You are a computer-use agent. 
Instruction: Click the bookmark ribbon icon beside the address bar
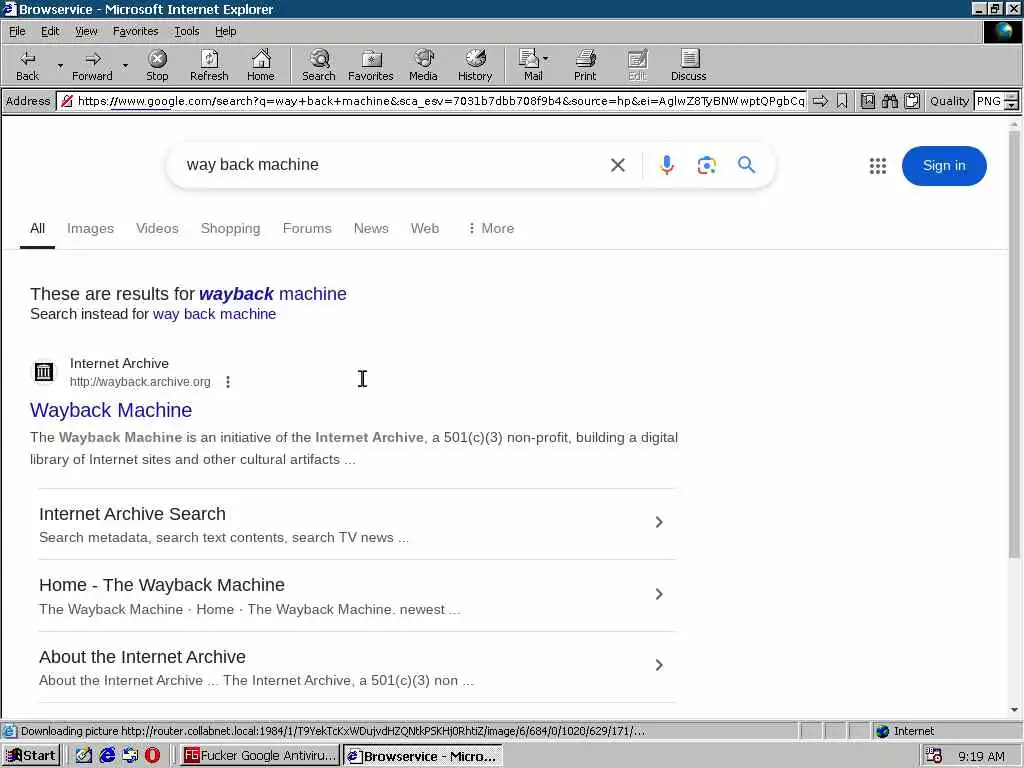tap(842, 101)
